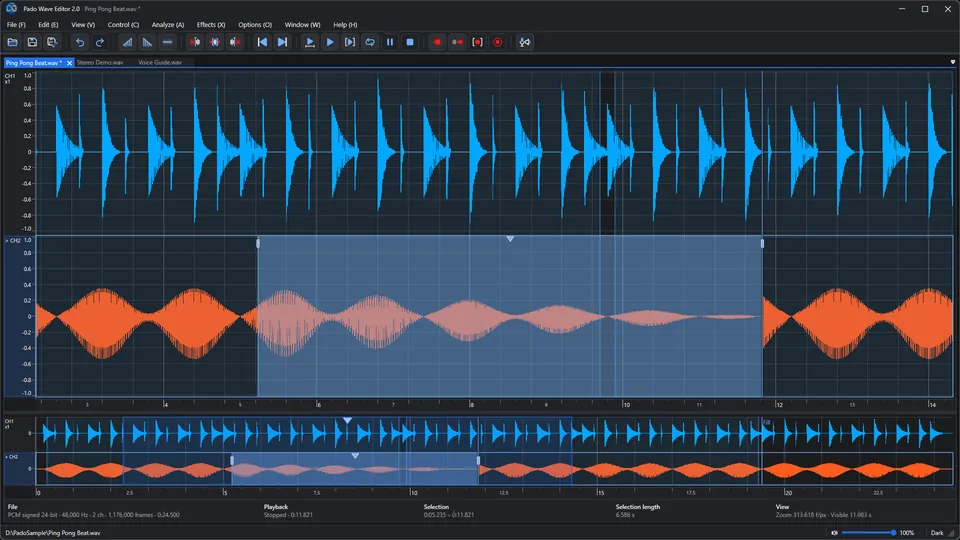Apply the Fade In ramp tool
This screenshot has height=540, width=960.
tap(127, 42)
